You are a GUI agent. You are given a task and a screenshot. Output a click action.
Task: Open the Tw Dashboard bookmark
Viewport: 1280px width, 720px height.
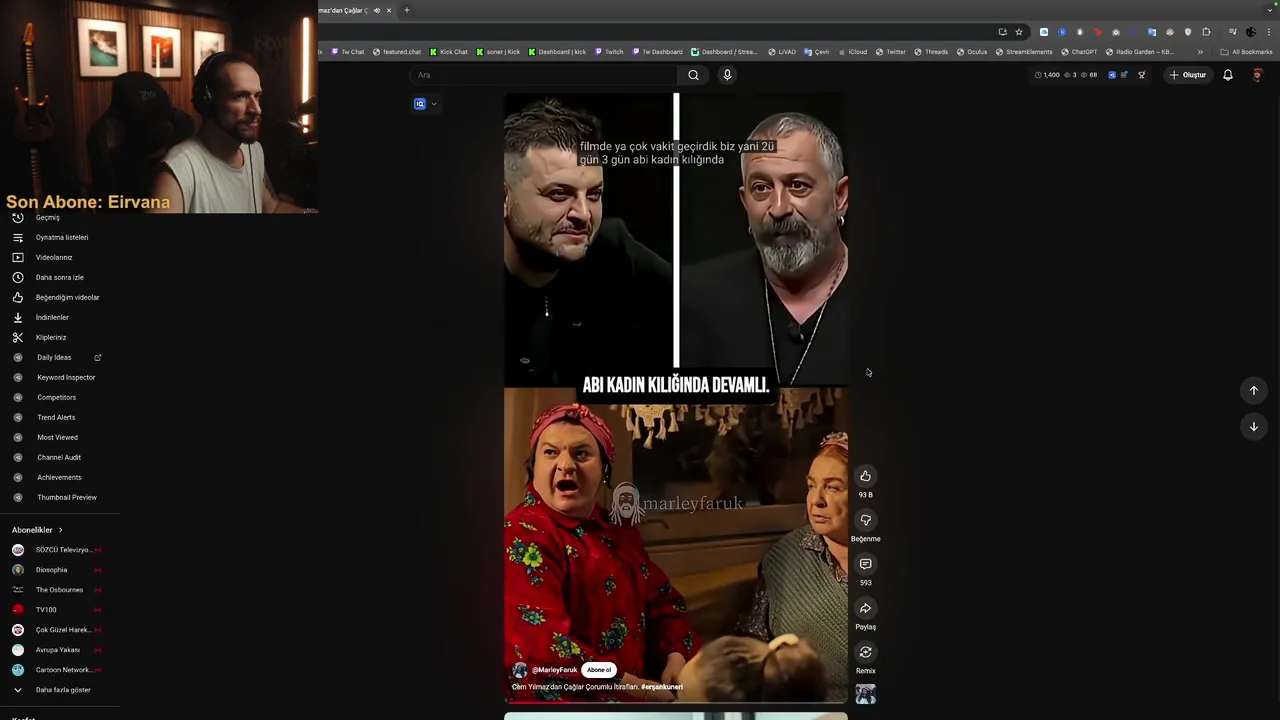coord(657,52)
